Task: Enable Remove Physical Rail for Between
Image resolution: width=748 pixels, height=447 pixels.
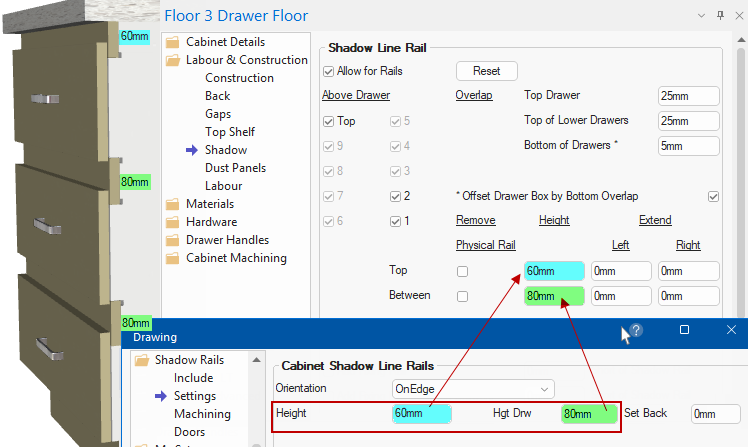Action: point(462,296)
